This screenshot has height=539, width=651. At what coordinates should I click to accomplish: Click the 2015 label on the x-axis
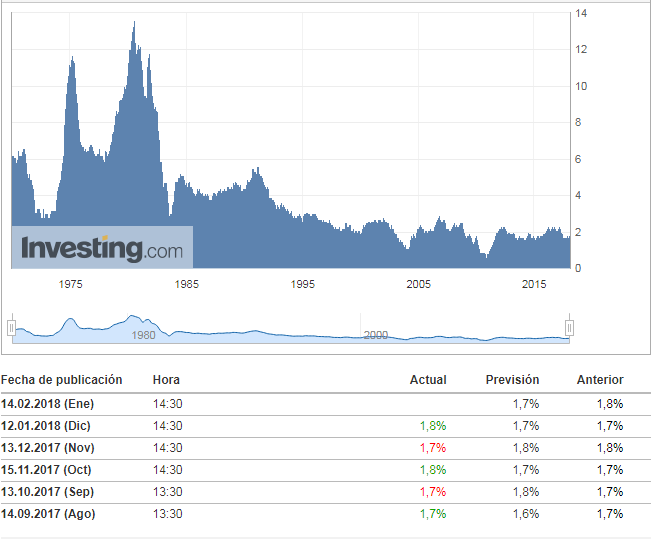pos(534,285)
